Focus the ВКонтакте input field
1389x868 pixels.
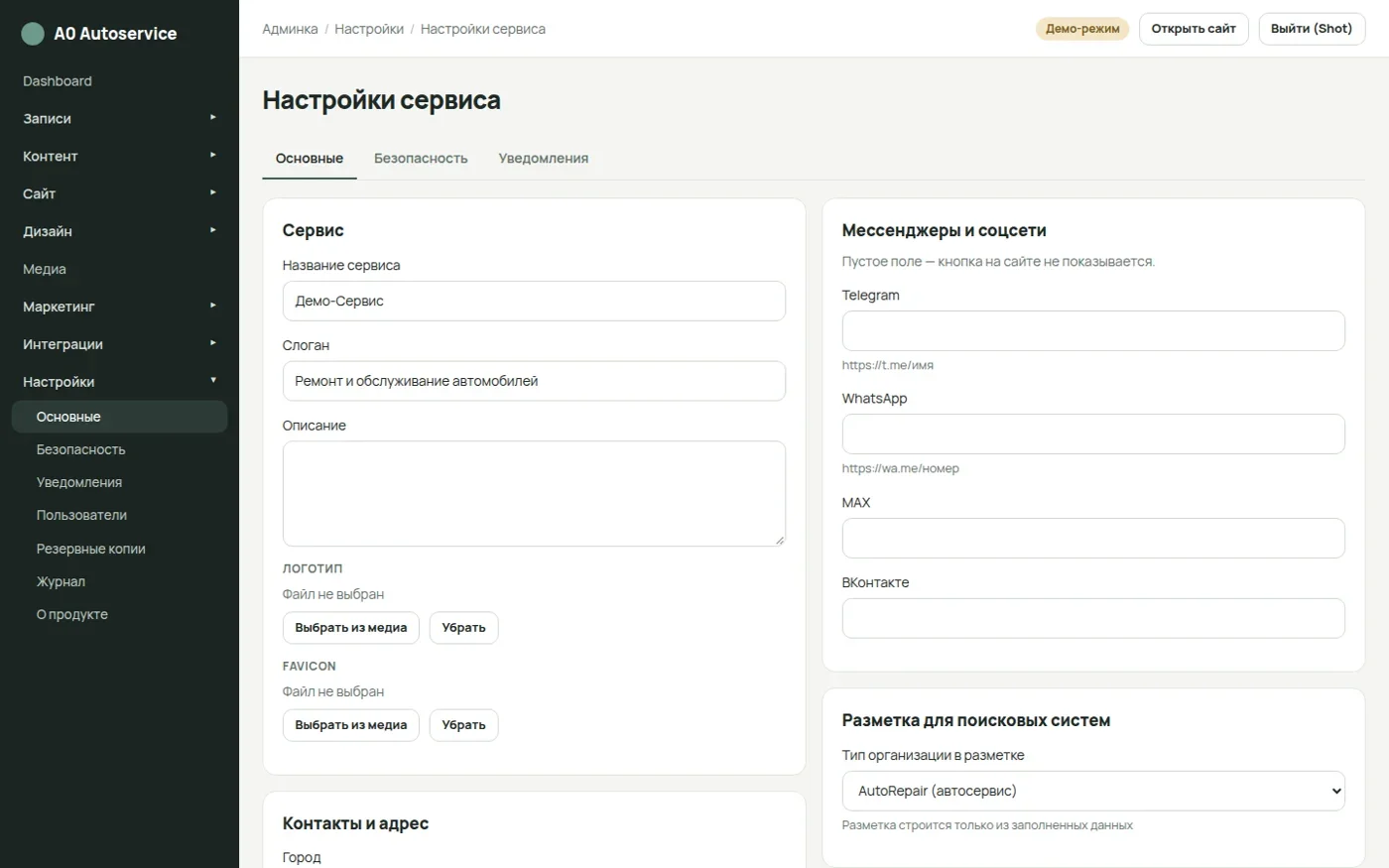[1093, 618]
